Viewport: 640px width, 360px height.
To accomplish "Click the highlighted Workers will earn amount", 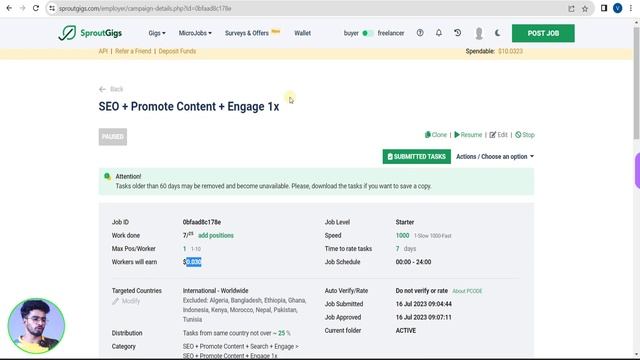I will click(x=193, y=262).
